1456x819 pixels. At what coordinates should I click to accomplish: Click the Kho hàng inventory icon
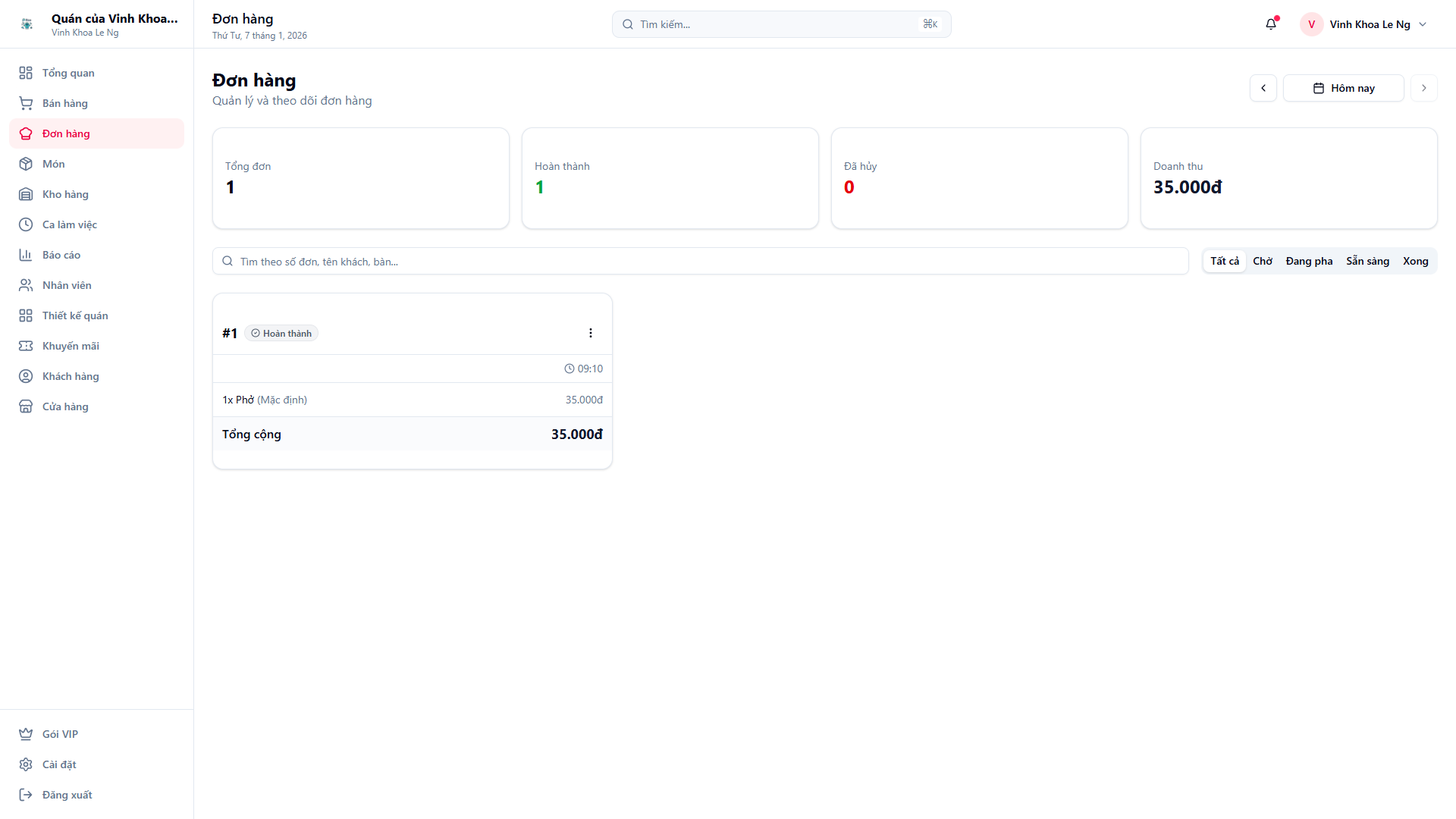tap(27, 194)
